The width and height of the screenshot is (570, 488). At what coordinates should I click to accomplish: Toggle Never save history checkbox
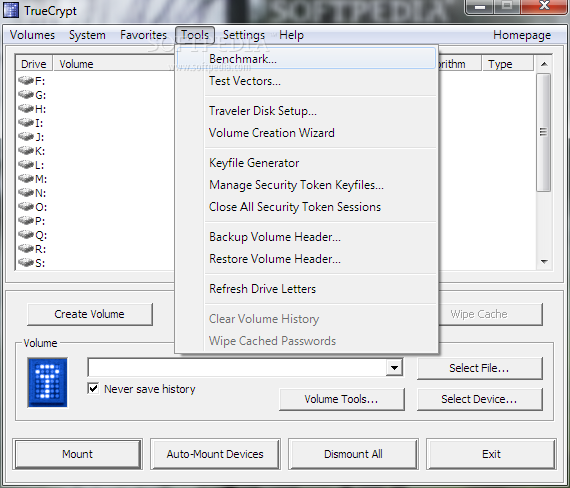pos(93,388)
